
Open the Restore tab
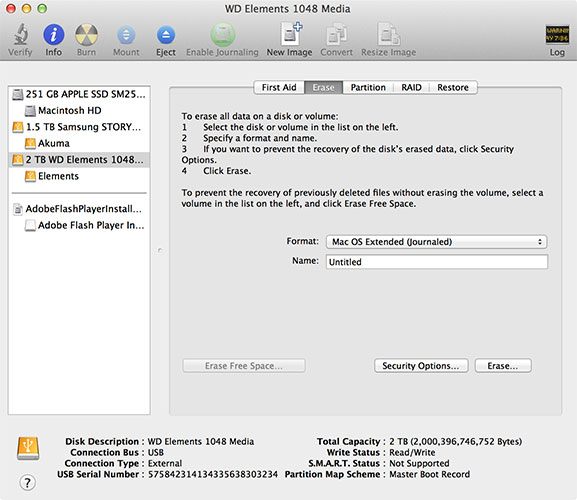click(x=453, y=88)
